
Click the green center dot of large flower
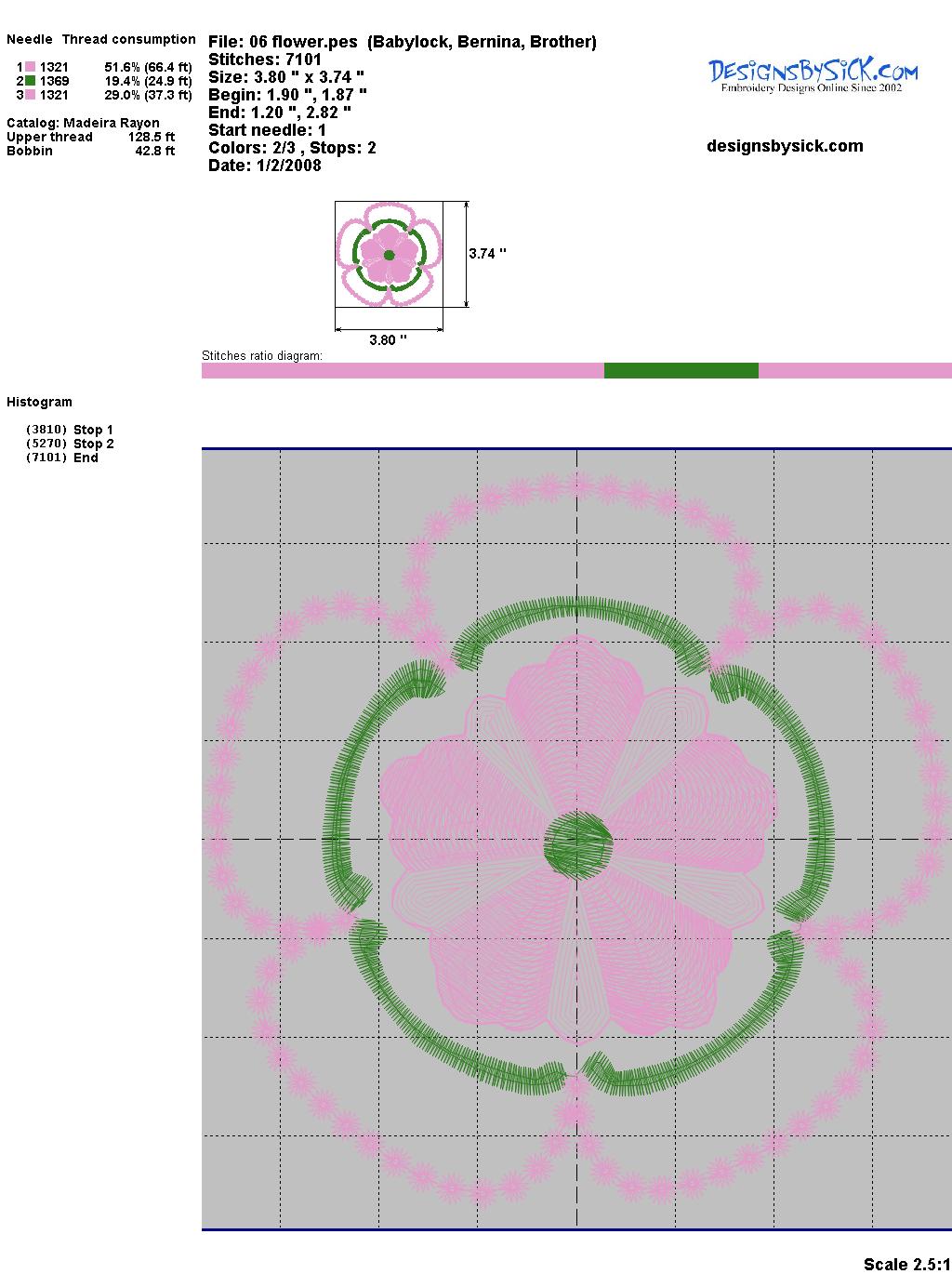[x=577, y=844]
